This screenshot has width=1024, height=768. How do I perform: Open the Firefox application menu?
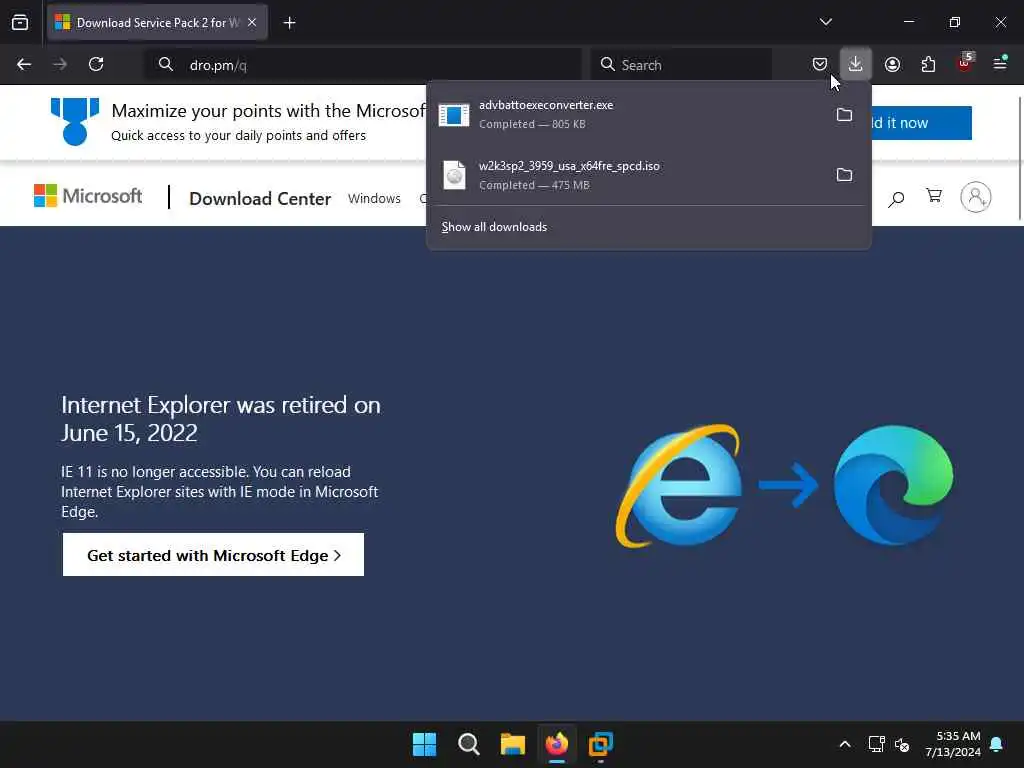(x=1000, y=64)
